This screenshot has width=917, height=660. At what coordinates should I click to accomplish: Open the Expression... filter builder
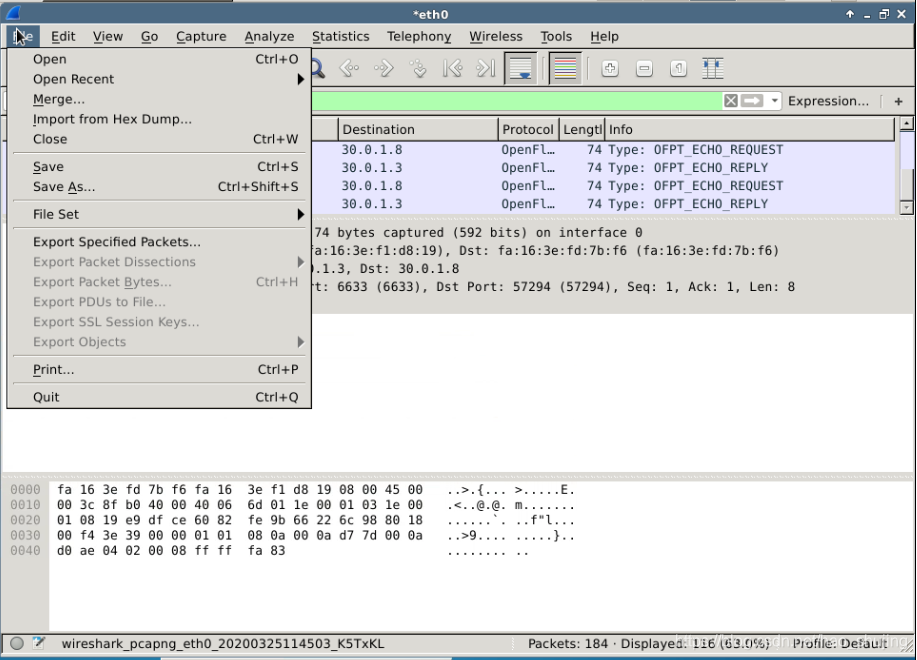[828, 101]
